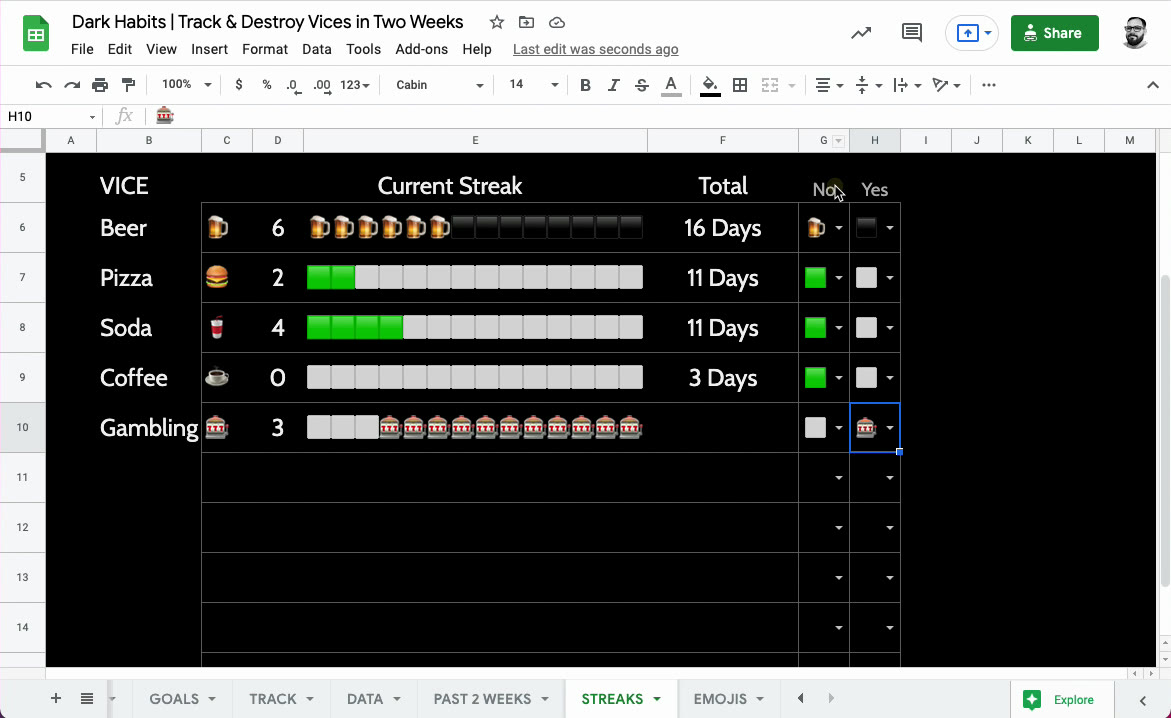1171x718 pixels.
Task: Select column E header
Action: 475,140
